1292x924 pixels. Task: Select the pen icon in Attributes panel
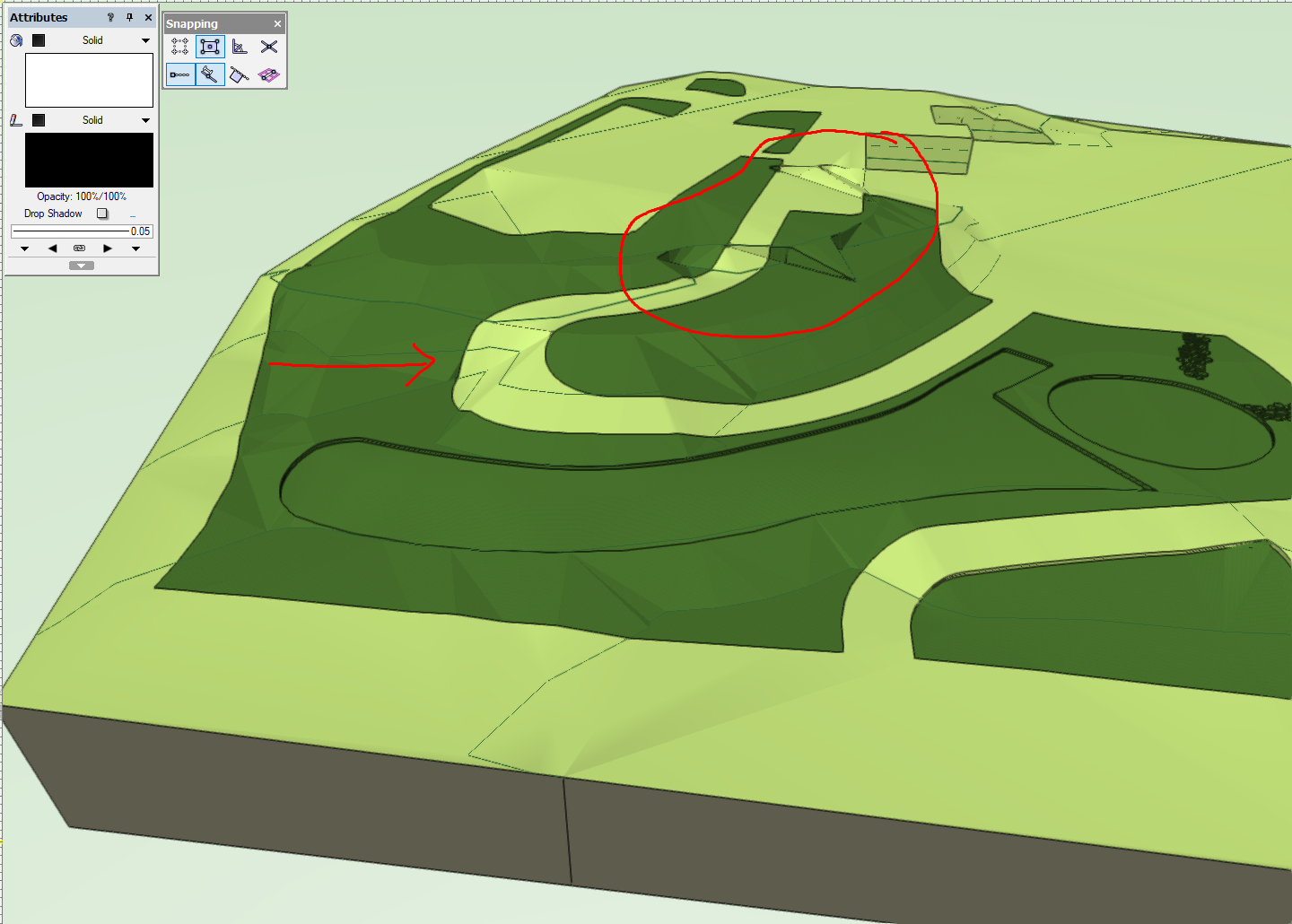click(14, 119)
